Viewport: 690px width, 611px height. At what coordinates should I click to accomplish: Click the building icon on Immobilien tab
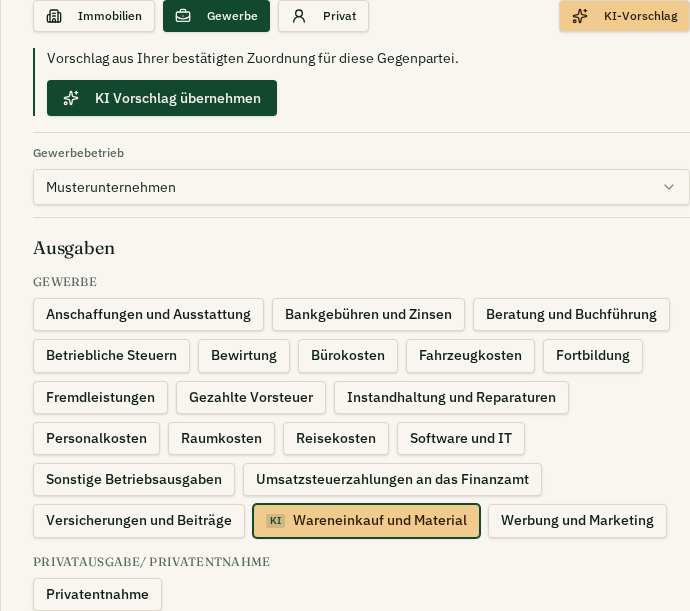point(54,16)
